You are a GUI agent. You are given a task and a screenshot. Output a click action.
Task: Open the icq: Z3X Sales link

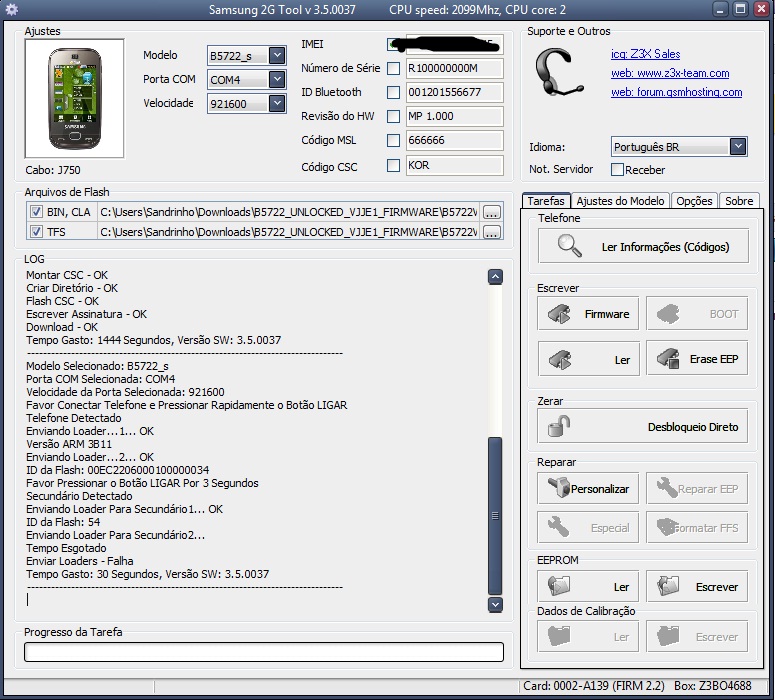coord(646,54)
